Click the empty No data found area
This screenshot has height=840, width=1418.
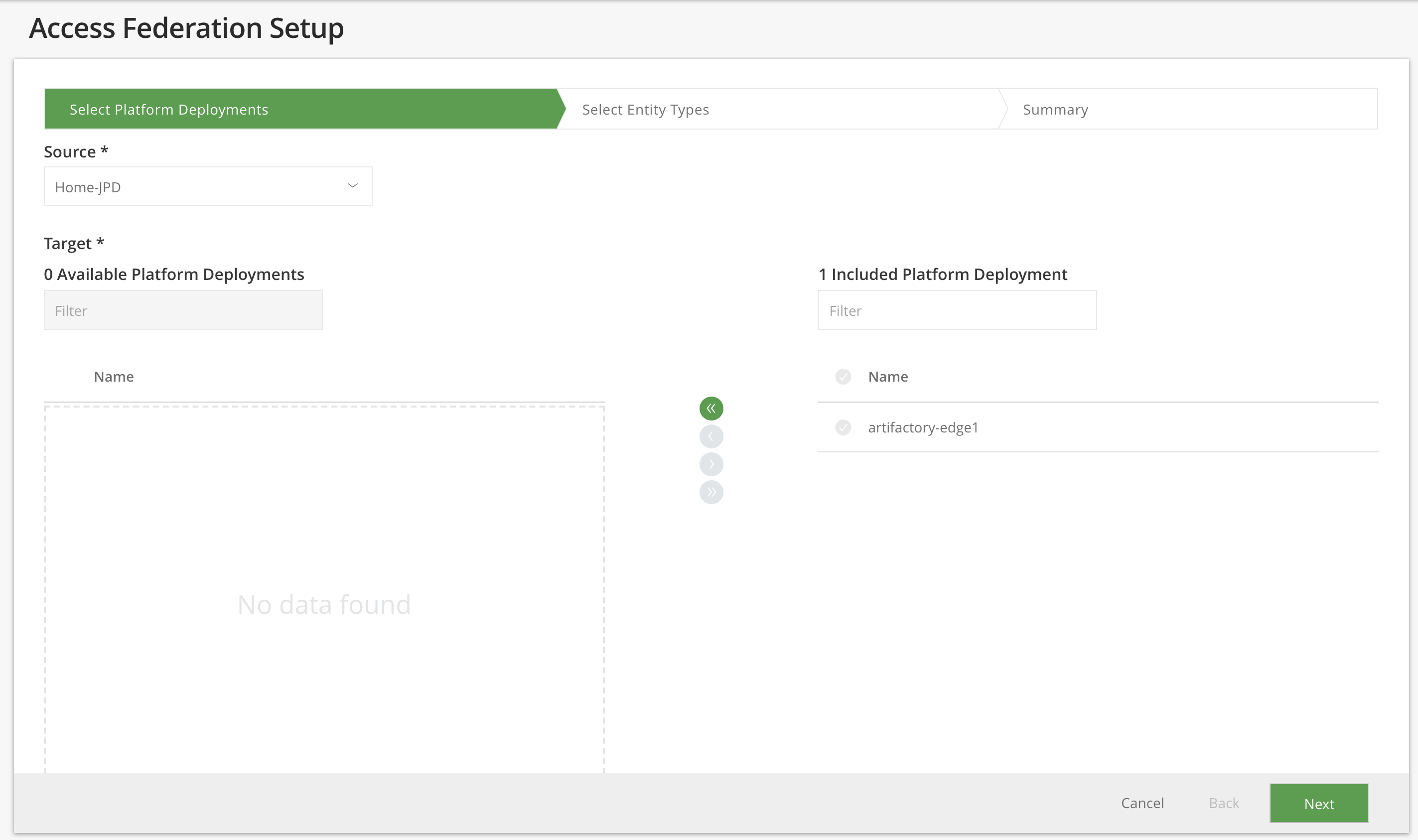324,604
